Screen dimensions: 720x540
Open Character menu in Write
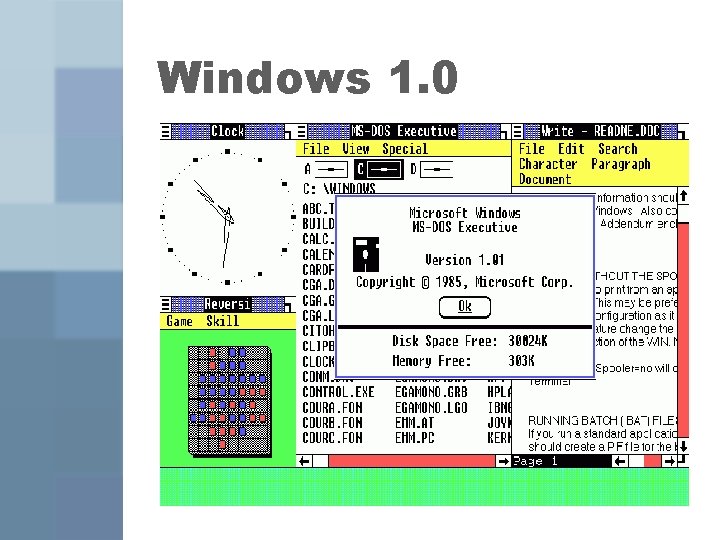(x=548, y=164)
